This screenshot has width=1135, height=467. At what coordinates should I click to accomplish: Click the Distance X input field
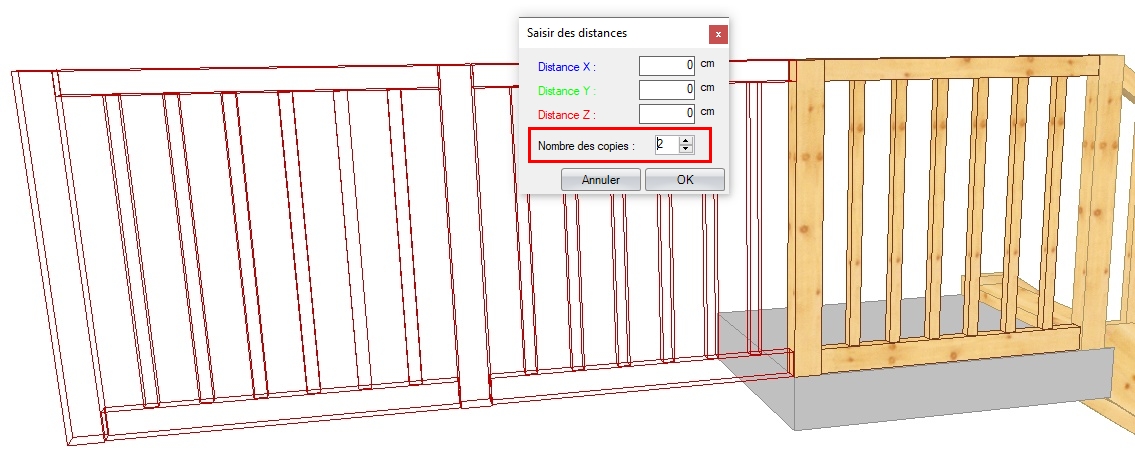tap(667, 66)
